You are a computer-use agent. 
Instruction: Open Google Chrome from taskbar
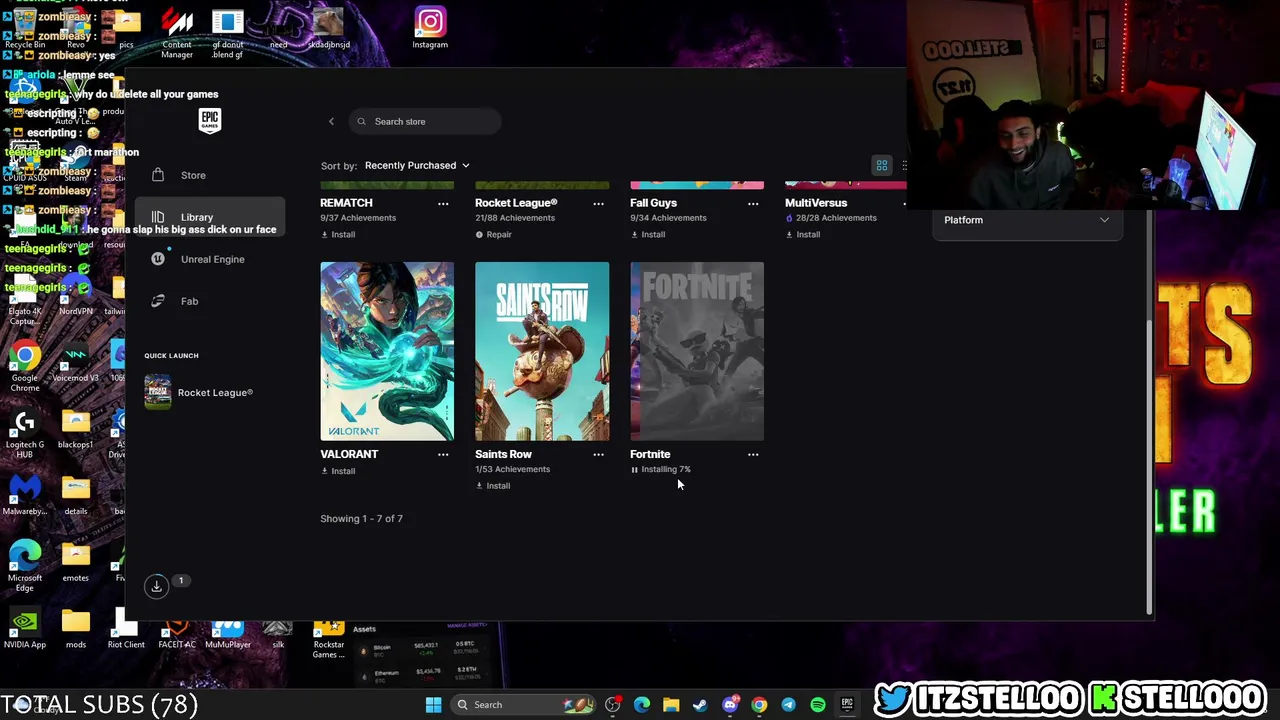(759, 705)
